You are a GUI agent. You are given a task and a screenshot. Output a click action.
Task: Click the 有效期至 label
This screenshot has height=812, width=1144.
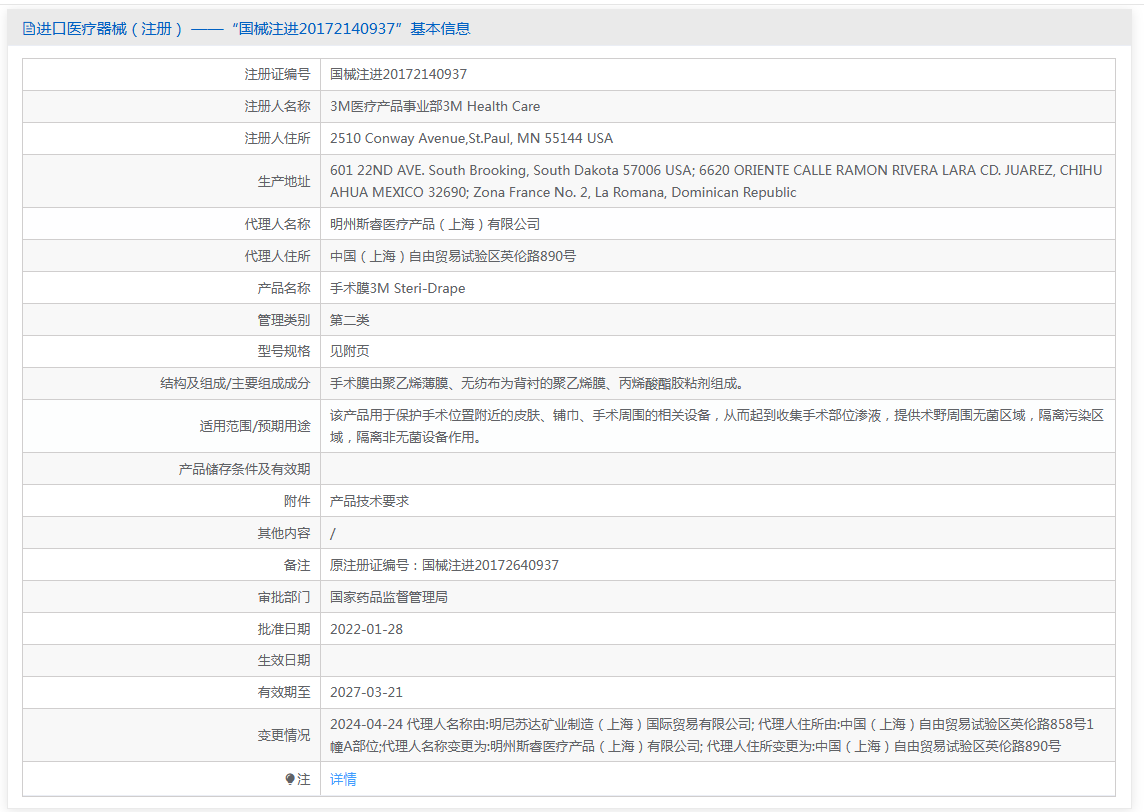click(284, 692)
